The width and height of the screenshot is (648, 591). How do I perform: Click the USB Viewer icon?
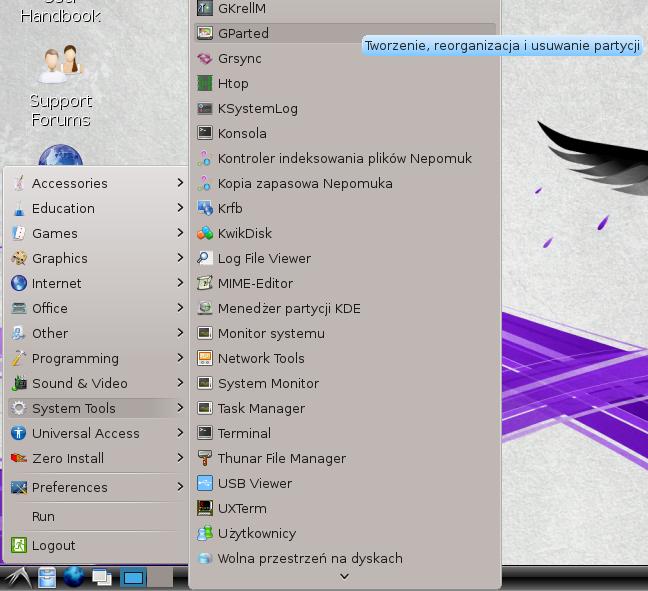(205, 483)
